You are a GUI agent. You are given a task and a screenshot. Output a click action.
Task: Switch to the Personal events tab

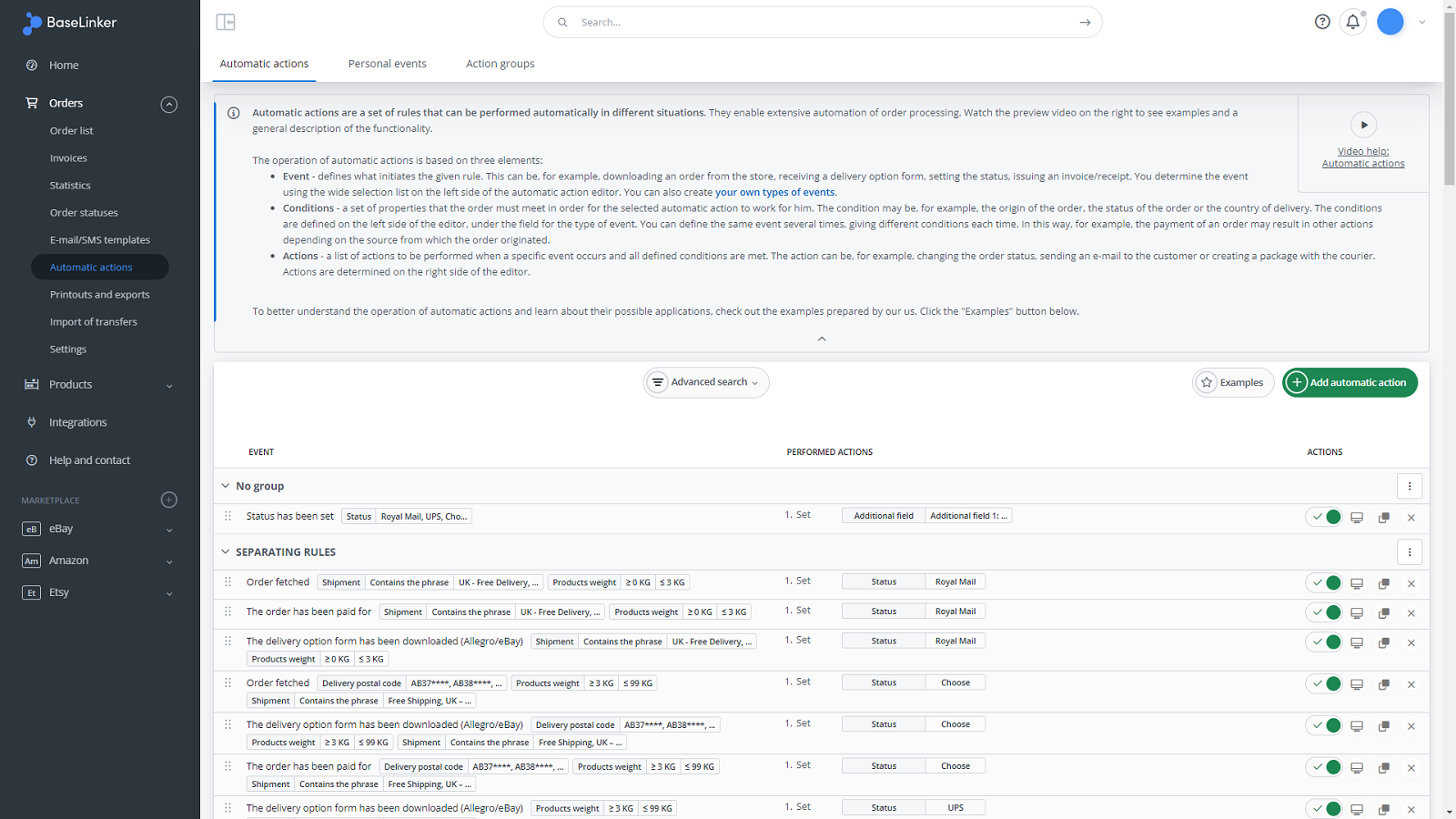387,64
